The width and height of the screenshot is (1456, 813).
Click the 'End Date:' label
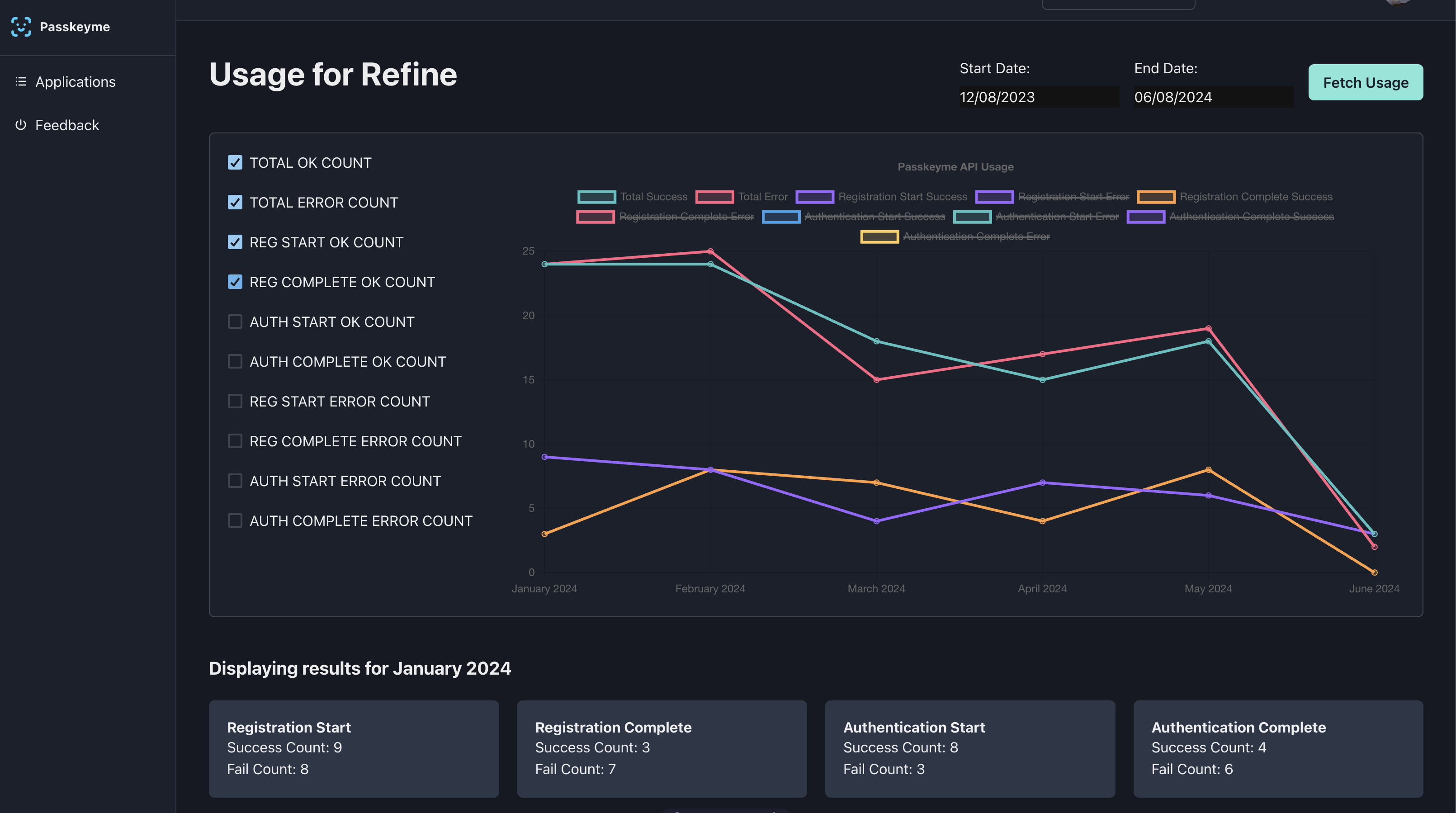click(1166, 68)
